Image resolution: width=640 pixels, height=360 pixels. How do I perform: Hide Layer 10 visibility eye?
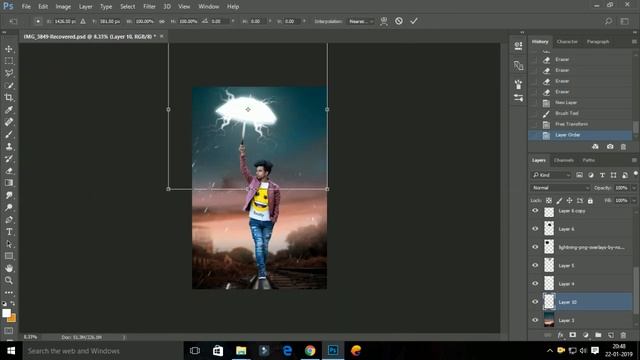coord(535,302)
